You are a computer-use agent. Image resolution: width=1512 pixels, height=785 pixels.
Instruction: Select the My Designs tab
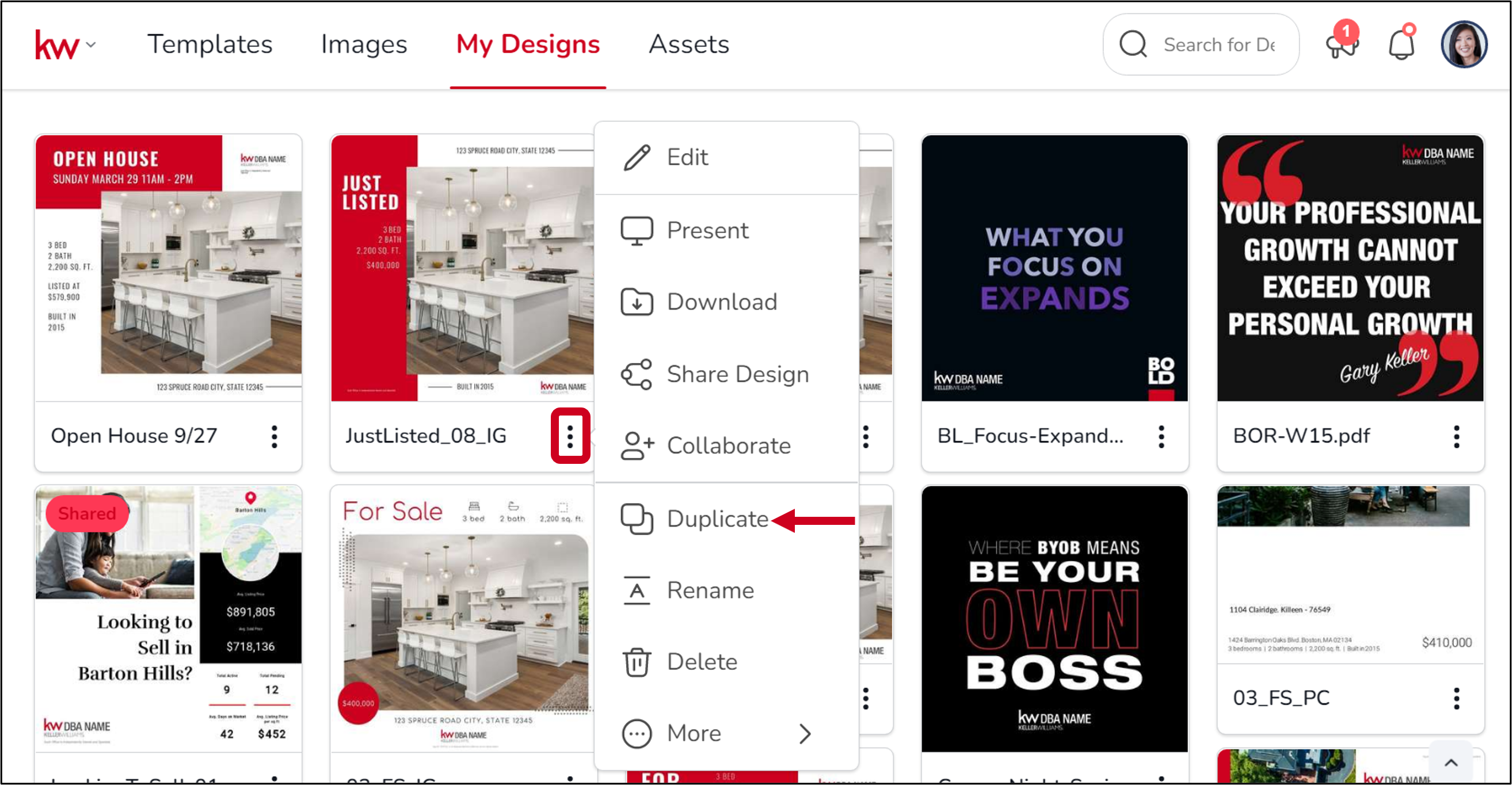click(528, 44)
